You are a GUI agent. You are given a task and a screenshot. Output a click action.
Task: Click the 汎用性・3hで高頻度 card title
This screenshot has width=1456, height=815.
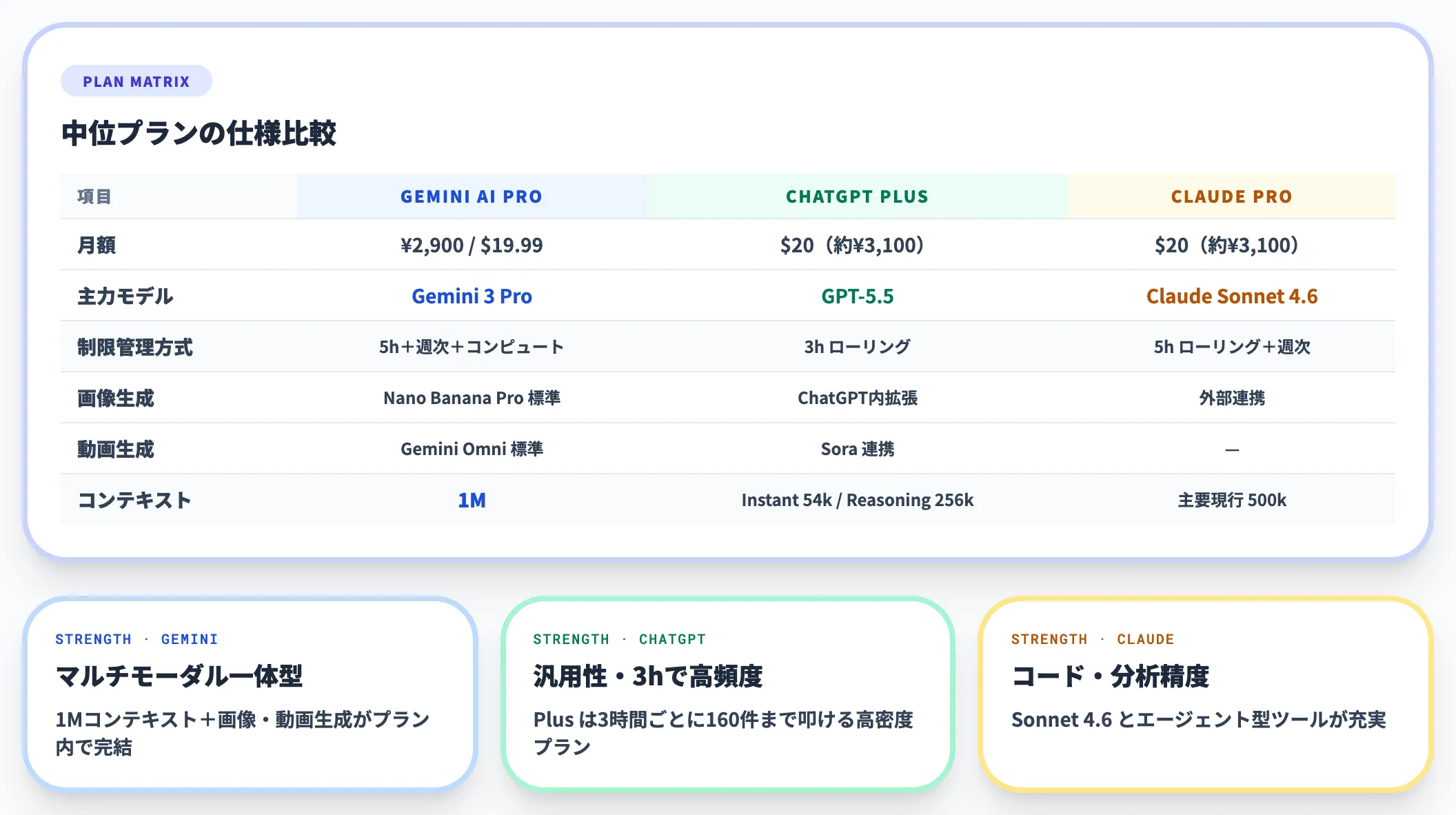(648, 676)
